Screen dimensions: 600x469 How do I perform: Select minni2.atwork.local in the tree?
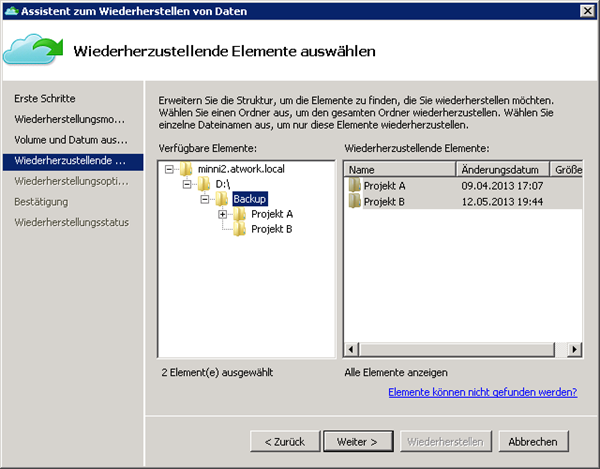pyautogui.click(x=241, y=169)
